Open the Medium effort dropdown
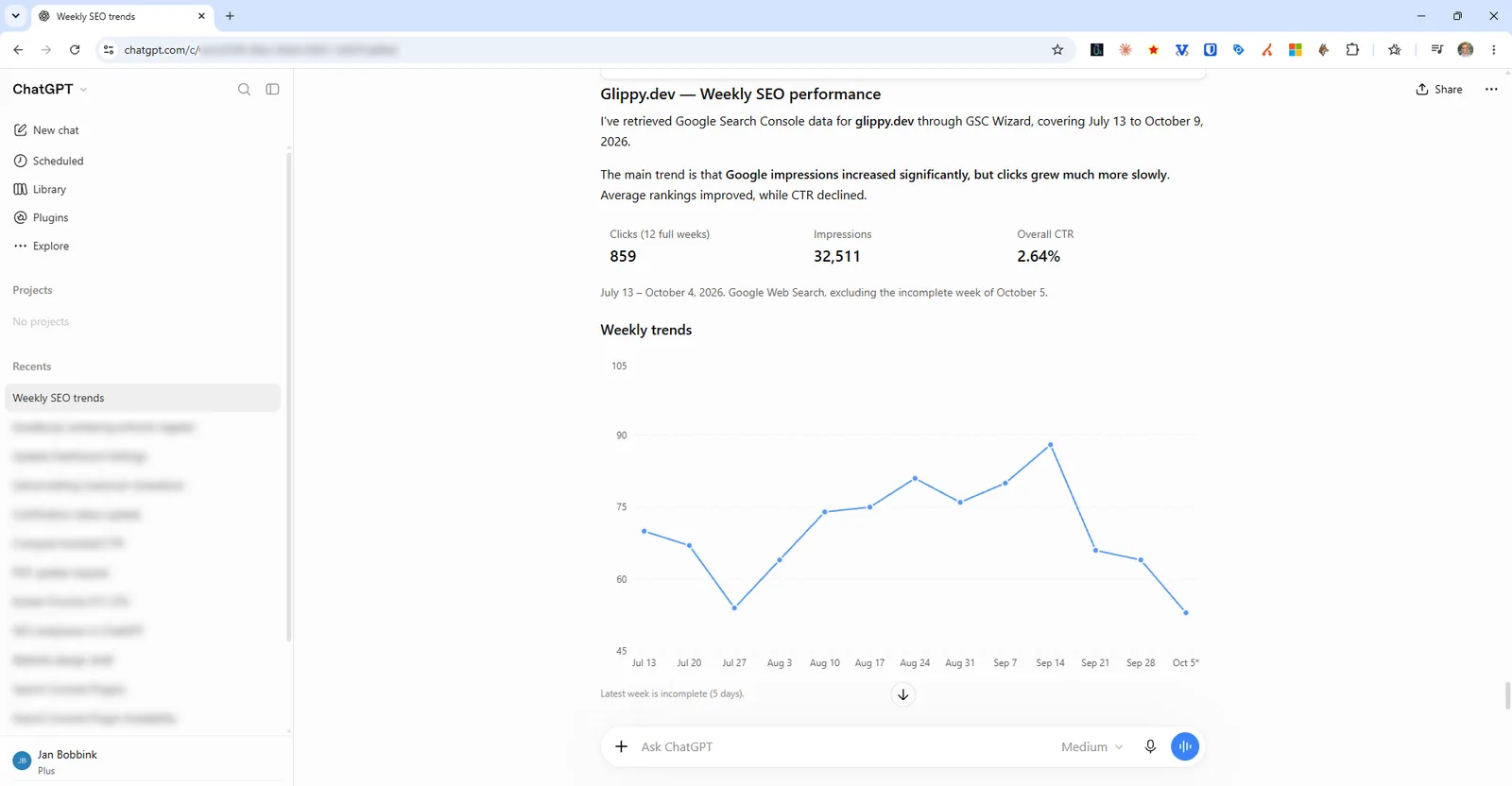Viewport: 1512px width, 786px height. point(1092,746)
